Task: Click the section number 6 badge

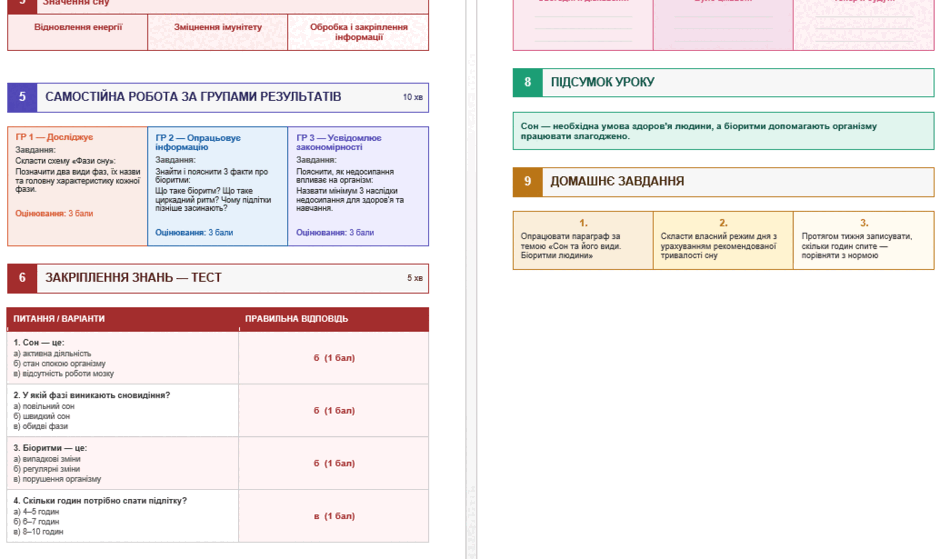Action: coord(22,278)
